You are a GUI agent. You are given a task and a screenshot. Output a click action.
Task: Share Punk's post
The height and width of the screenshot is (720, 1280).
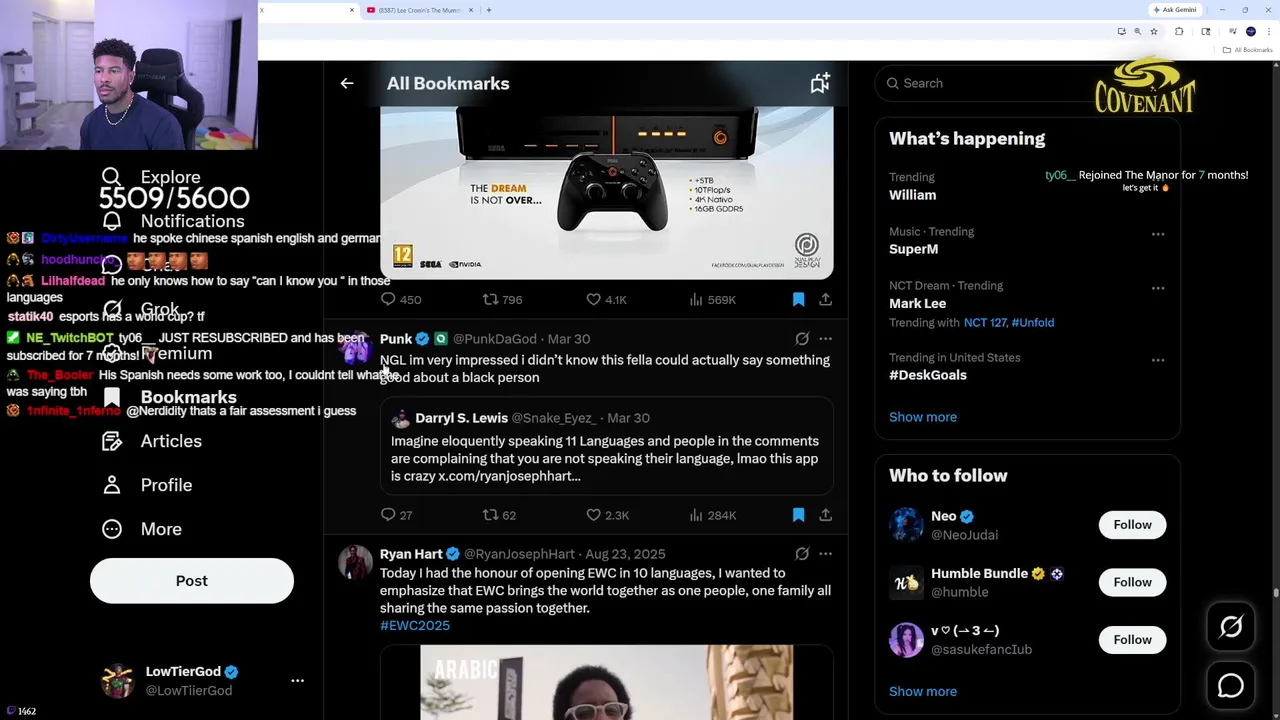pos(825,515)
